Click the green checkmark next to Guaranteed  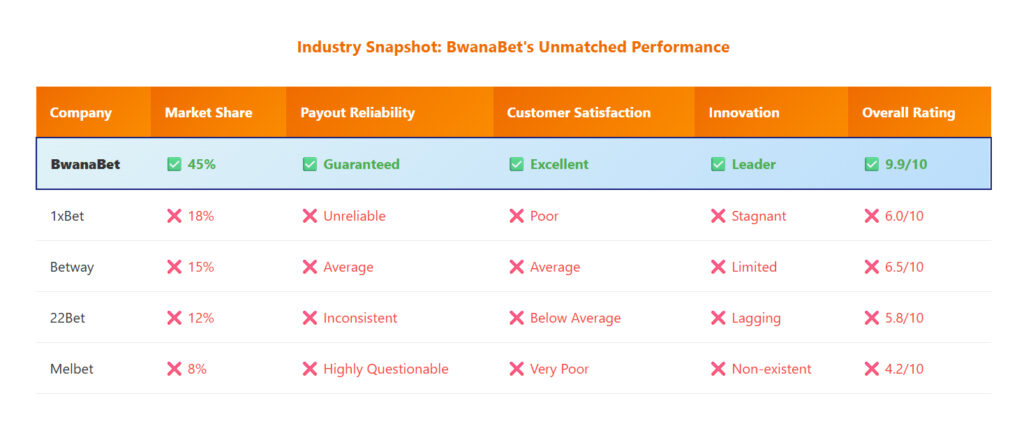click(x=310, y=164)
